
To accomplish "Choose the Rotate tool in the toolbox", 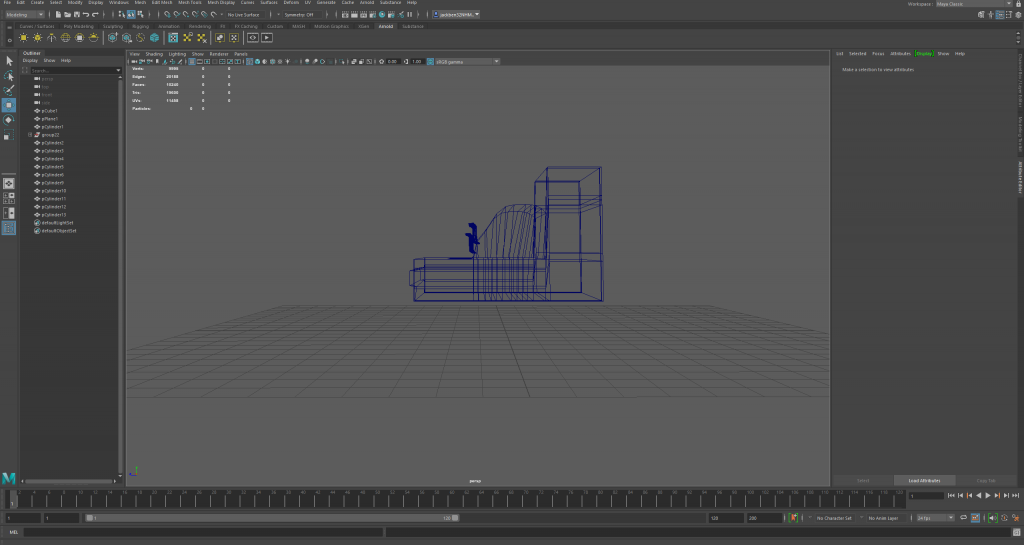I will [x=9, y=120].
